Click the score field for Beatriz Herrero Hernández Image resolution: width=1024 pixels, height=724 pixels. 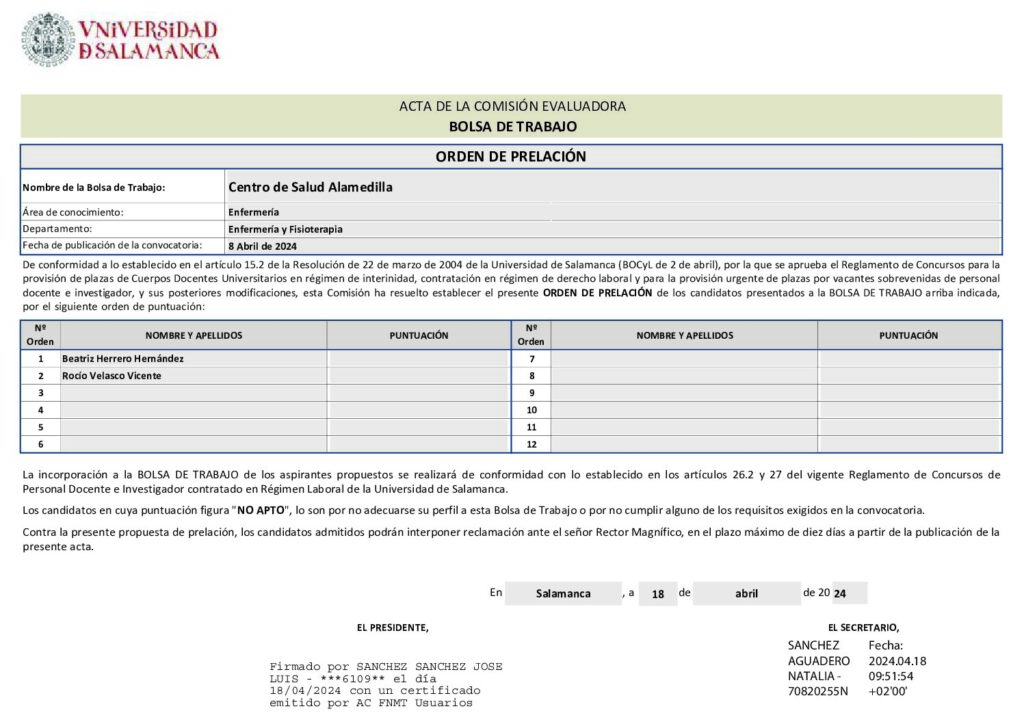point(419,358)
